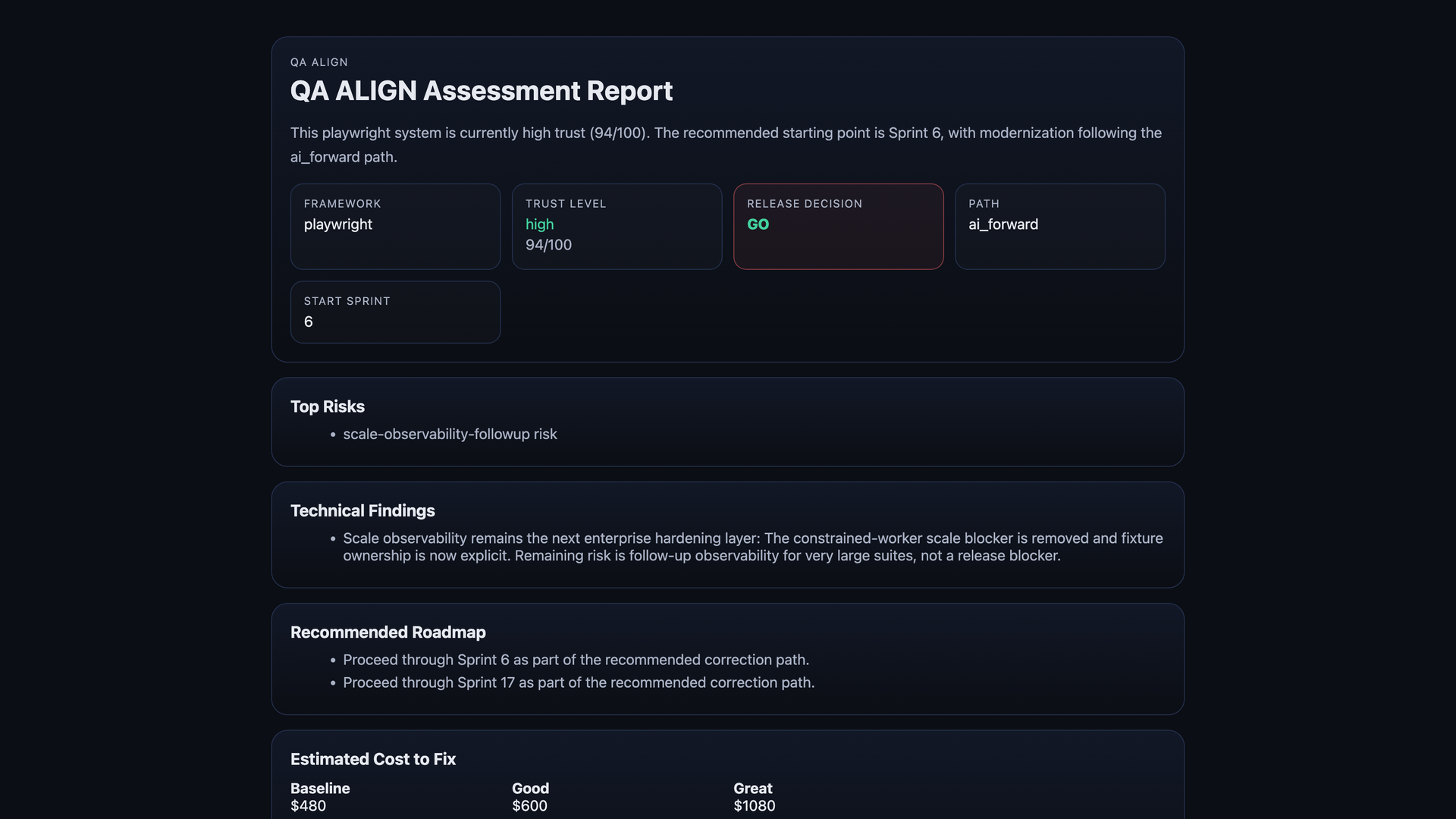
Task: Click the playwright framework value
Action: 338,224
